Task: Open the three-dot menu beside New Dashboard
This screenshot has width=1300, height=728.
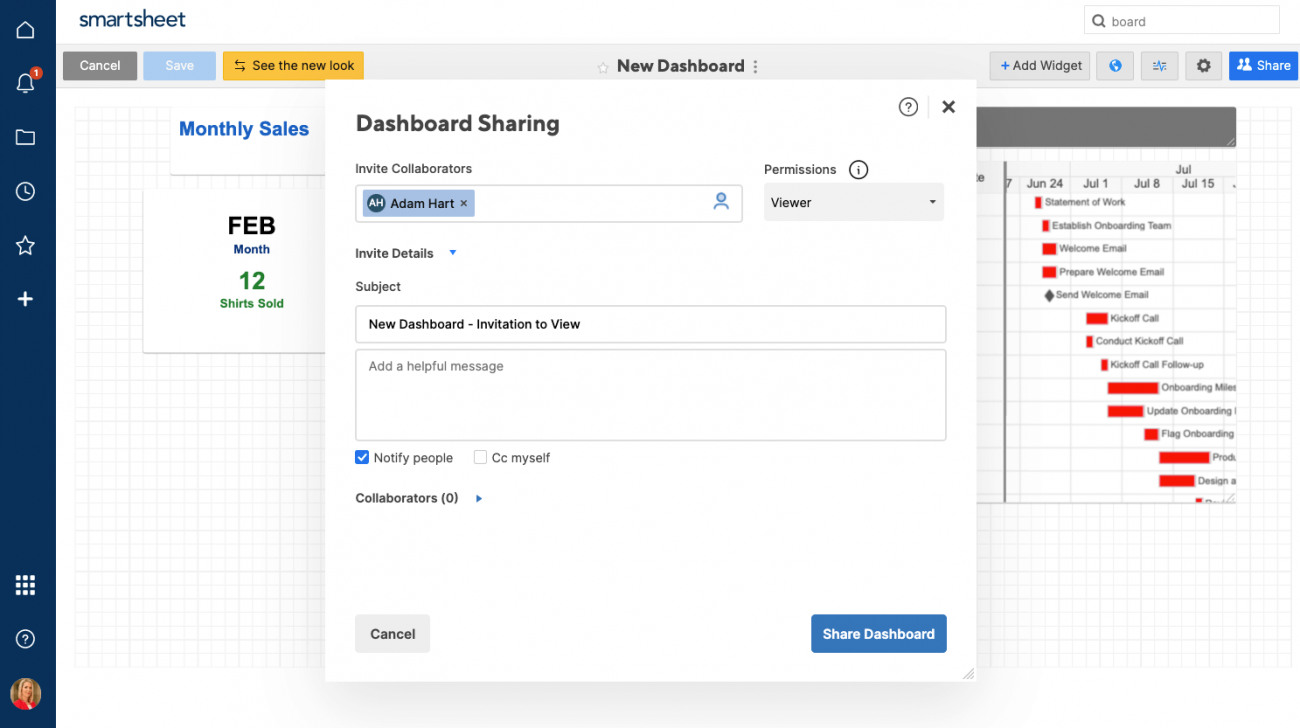Action: click(x=755, y=66)
